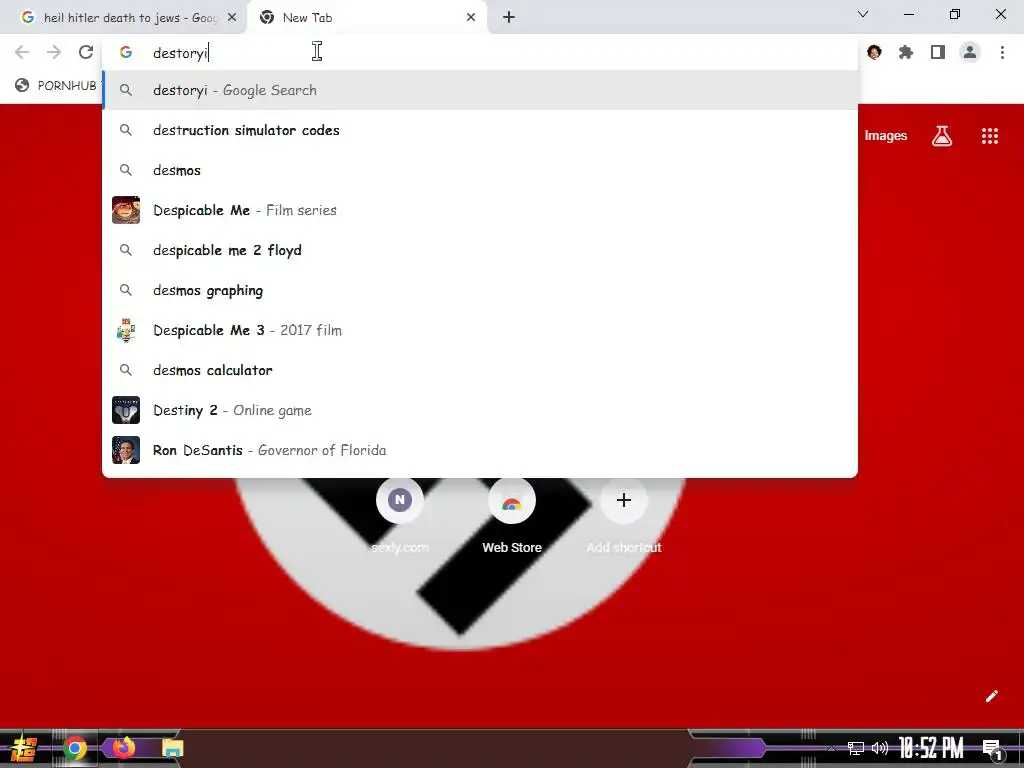Image resolution: width=1024 pixels, height=768 pixels.
Task: Choose the desmos calculator suggestion
Action: pos(480,370)
